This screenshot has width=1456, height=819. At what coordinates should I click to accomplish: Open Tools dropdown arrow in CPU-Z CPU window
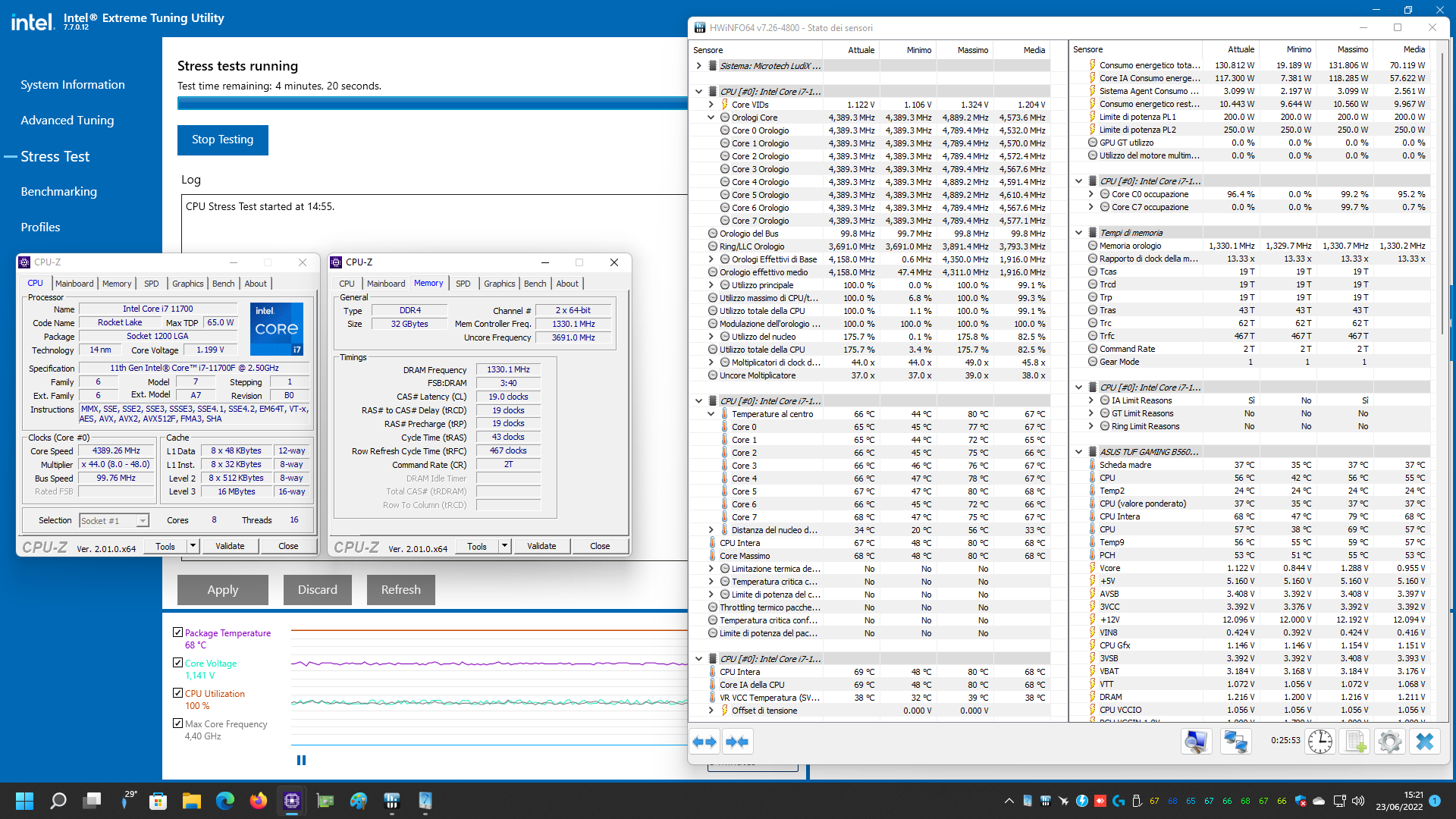pyautogui.click(x=193, y=546)
